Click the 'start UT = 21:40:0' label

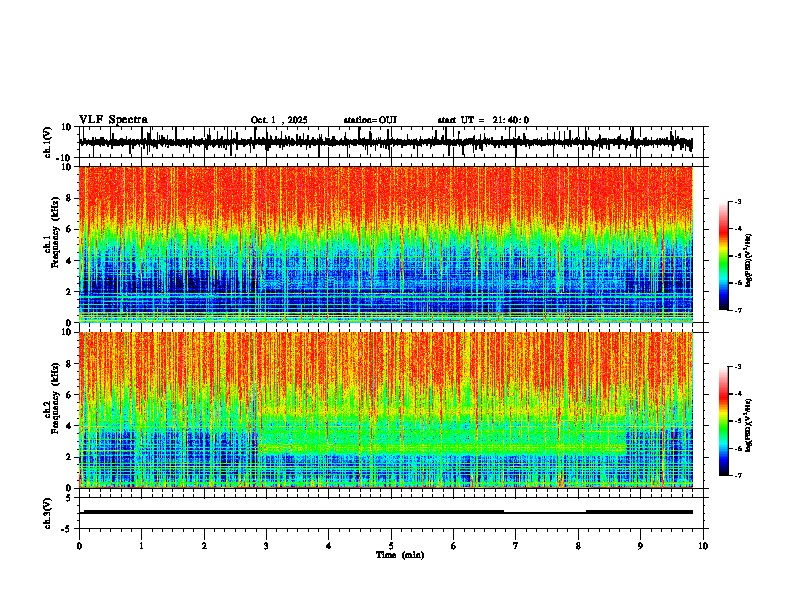(x=483, y=120)
